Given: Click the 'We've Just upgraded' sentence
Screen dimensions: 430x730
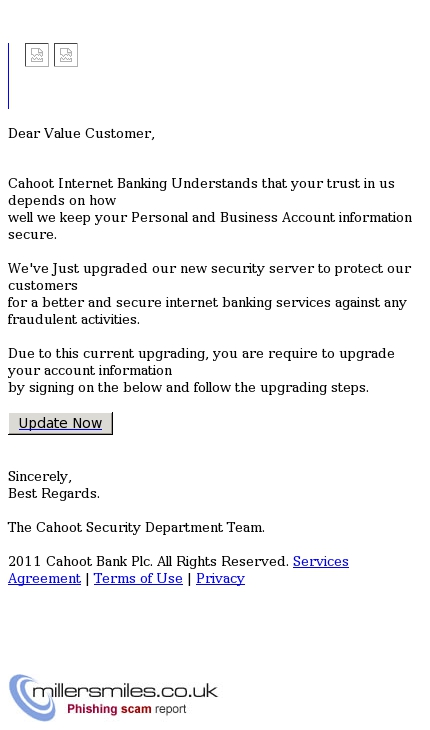Looking at the screenshot, I should pos(209,294).
